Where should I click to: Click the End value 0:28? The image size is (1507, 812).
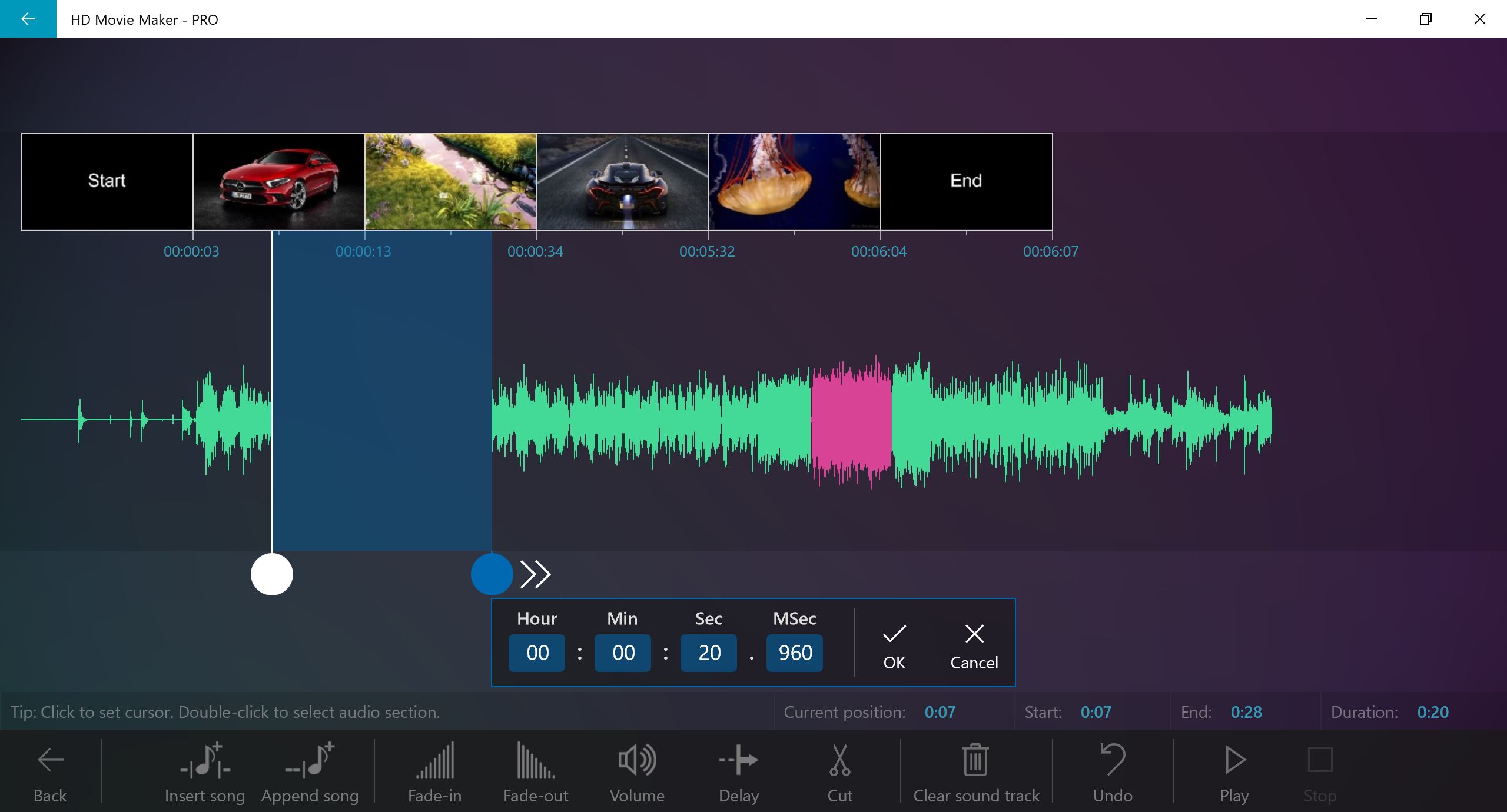point(1246,713)
